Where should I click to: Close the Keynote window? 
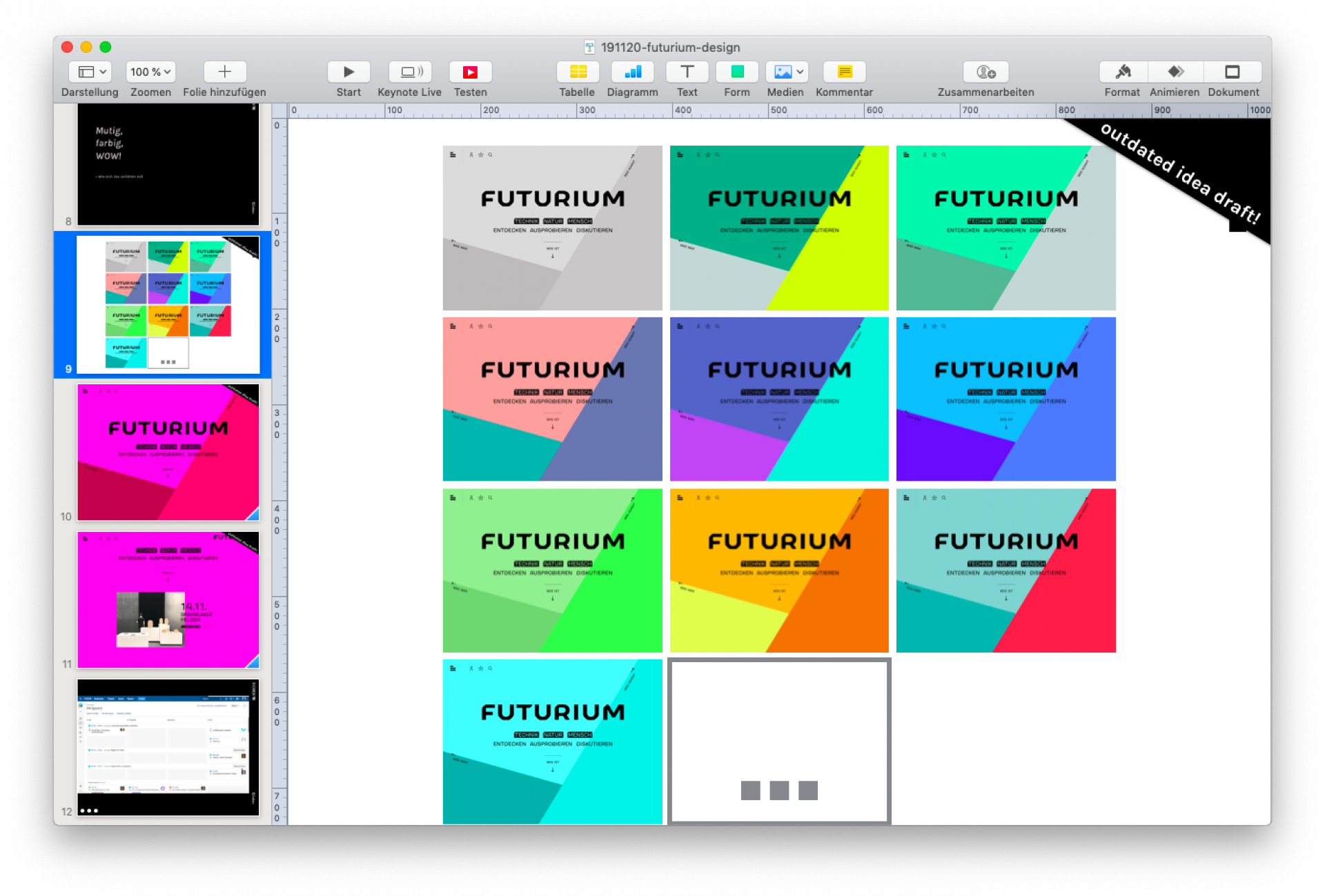click(67, 47)
